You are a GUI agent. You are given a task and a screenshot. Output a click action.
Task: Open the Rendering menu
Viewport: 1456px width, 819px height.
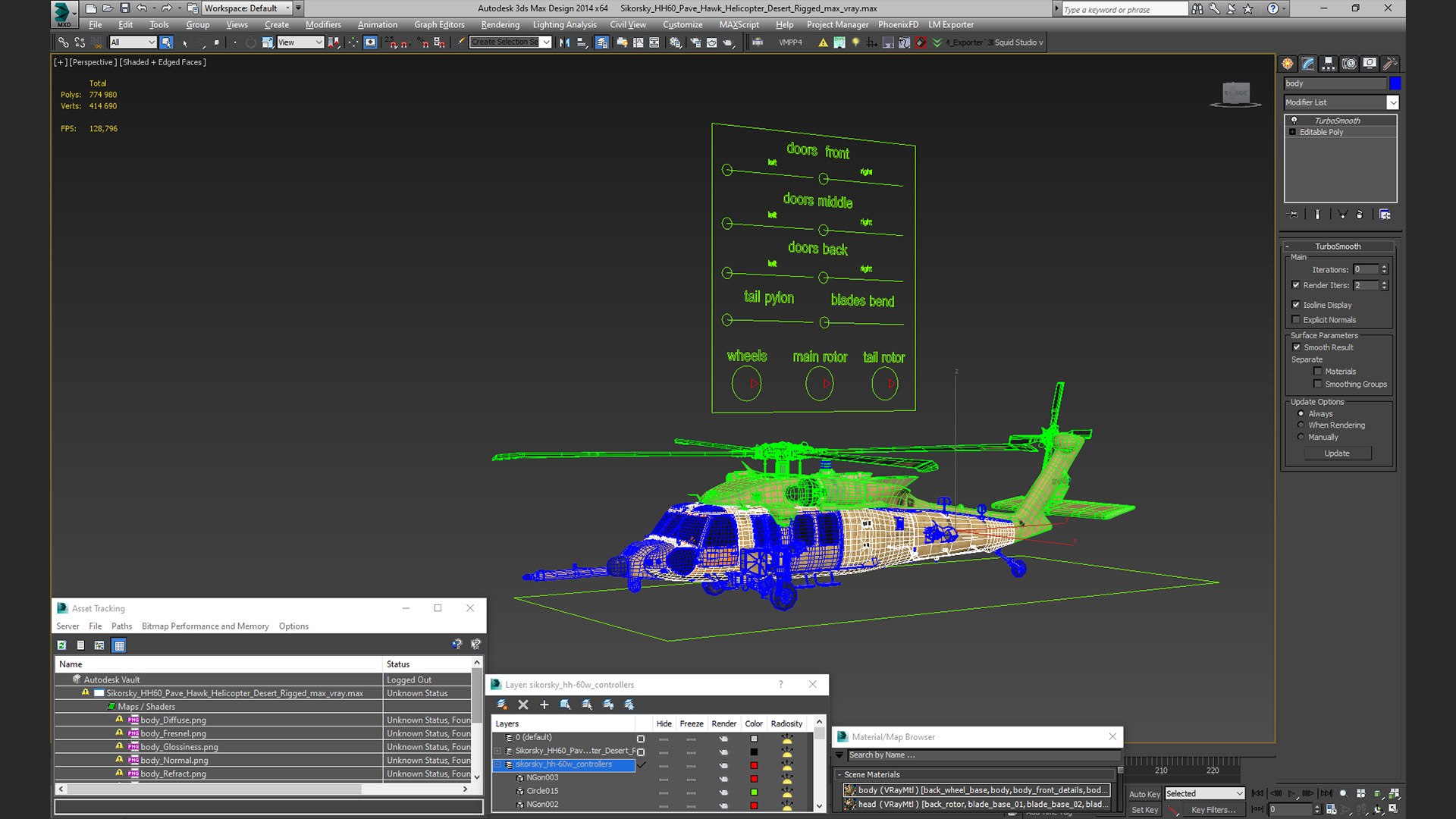(500, 25)
